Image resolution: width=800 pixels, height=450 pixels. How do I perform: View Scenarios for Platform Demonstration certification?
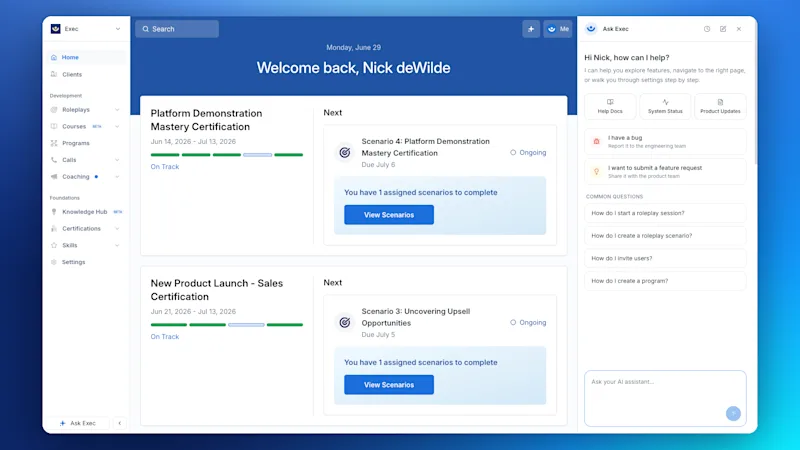389,215
